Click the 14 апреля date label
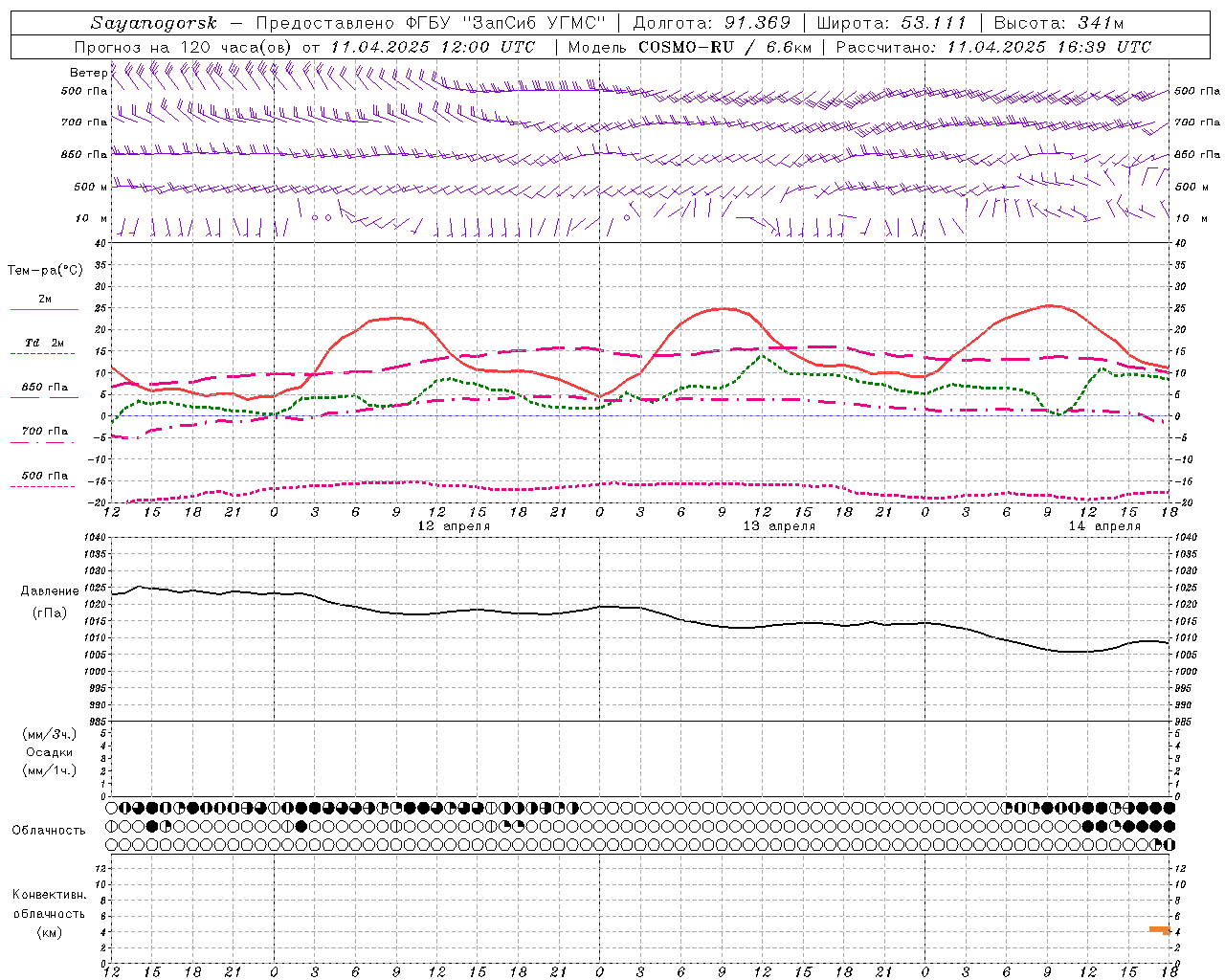The image size is (1225, 980). (1104, 526)
